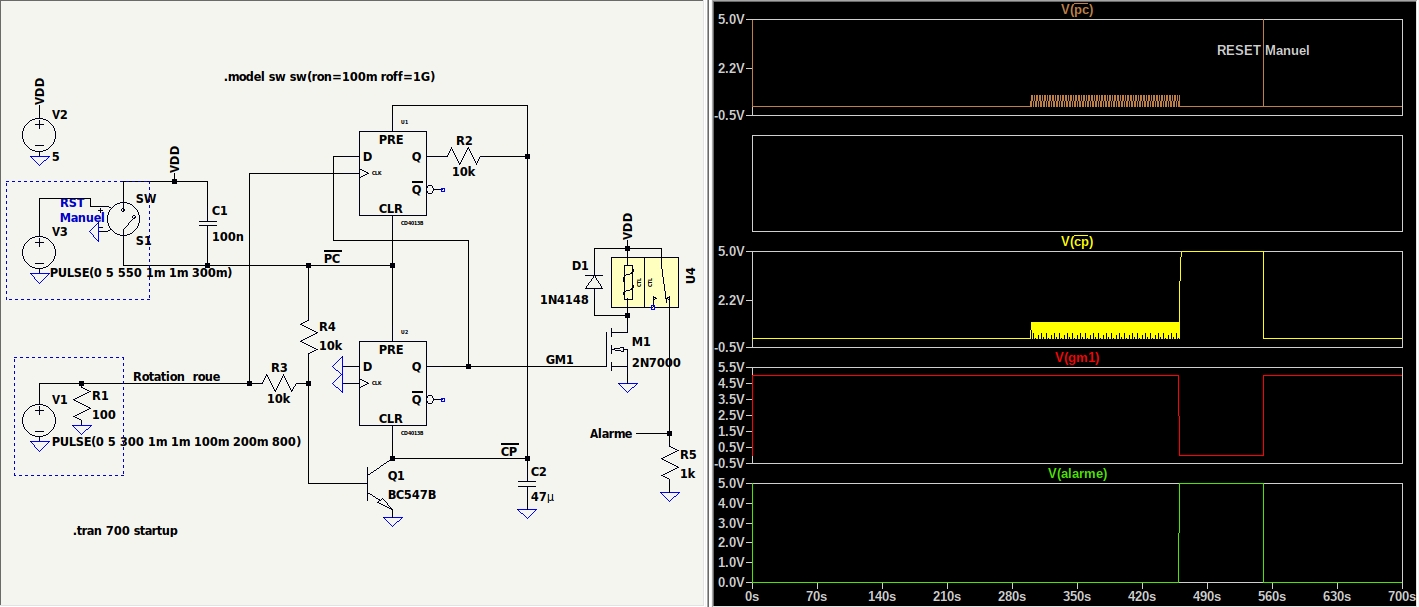Click the V(gm1) trace label
The height and width of the screenshot is (607, 1419).
(x=1076, y=357)
